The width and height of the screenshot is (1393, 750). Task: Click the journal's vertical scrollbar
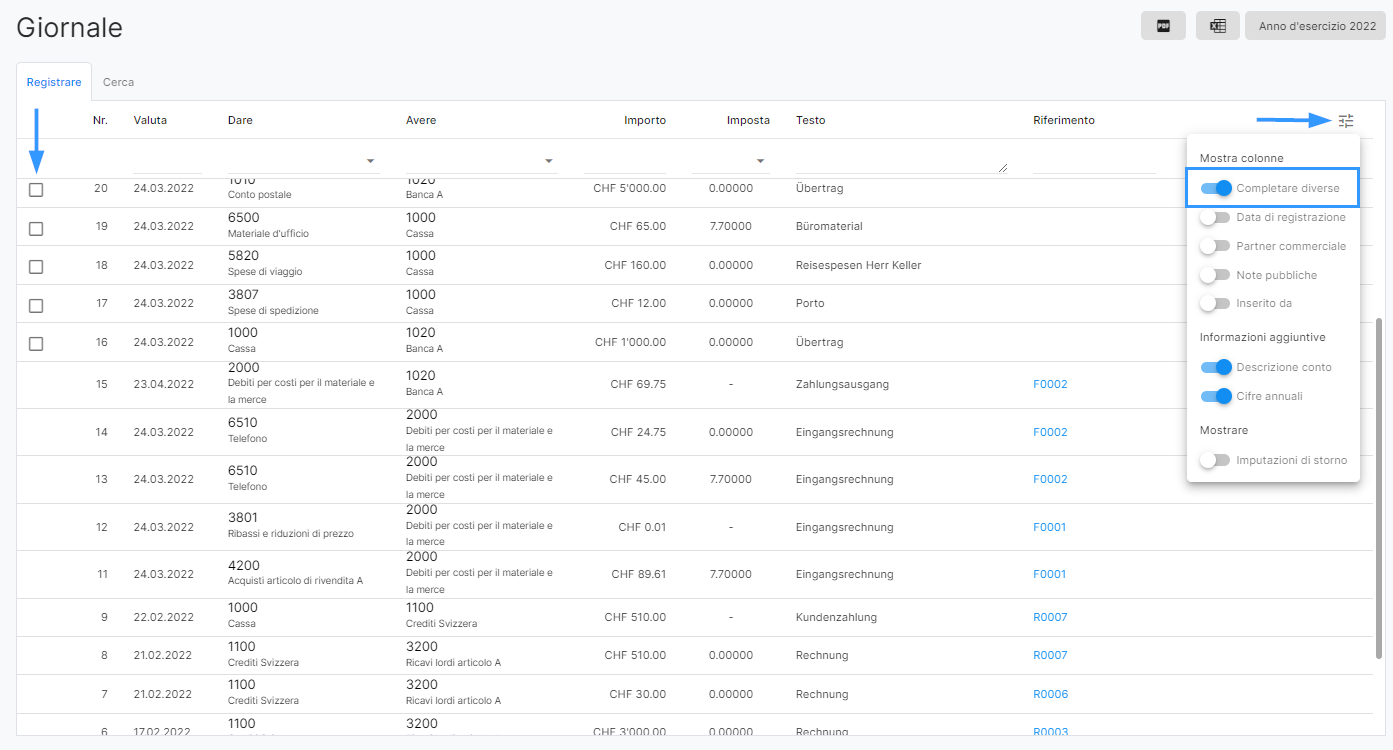coord(1380,488)
